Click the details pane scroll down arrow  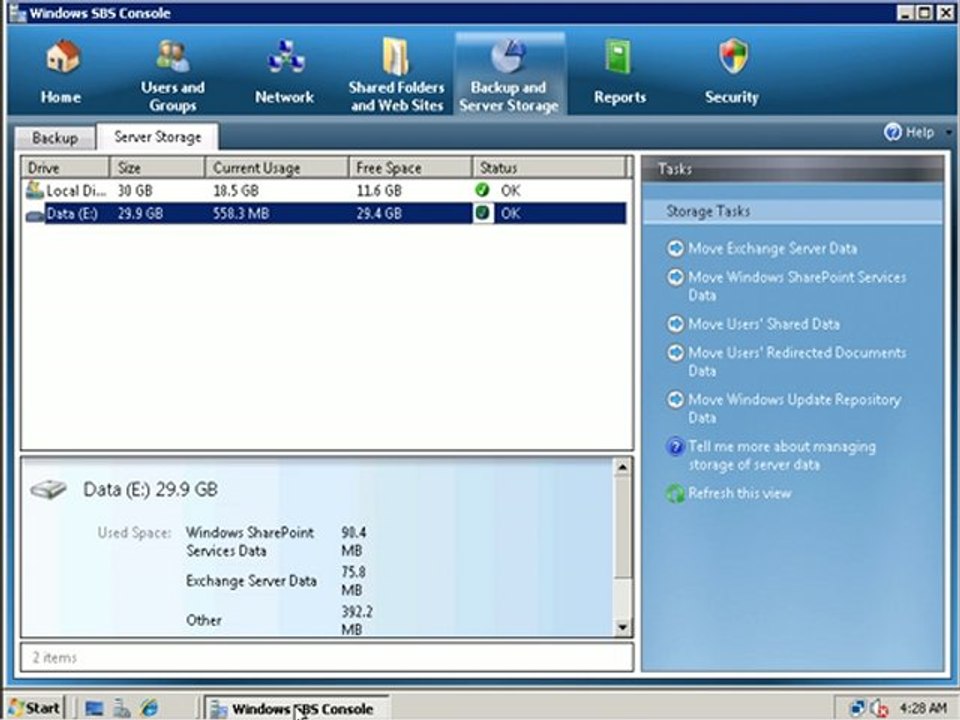[623, 627]
